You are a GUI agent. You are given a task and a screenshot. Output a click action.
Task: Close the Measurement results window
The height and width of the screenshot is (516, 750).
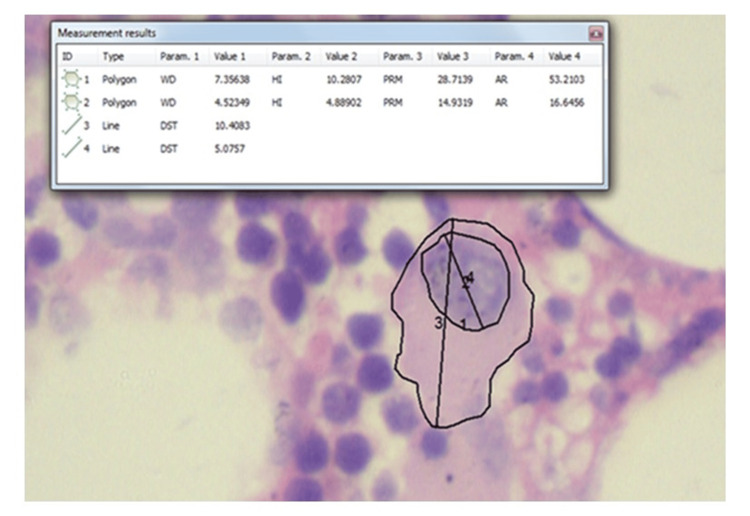[596, 33]
